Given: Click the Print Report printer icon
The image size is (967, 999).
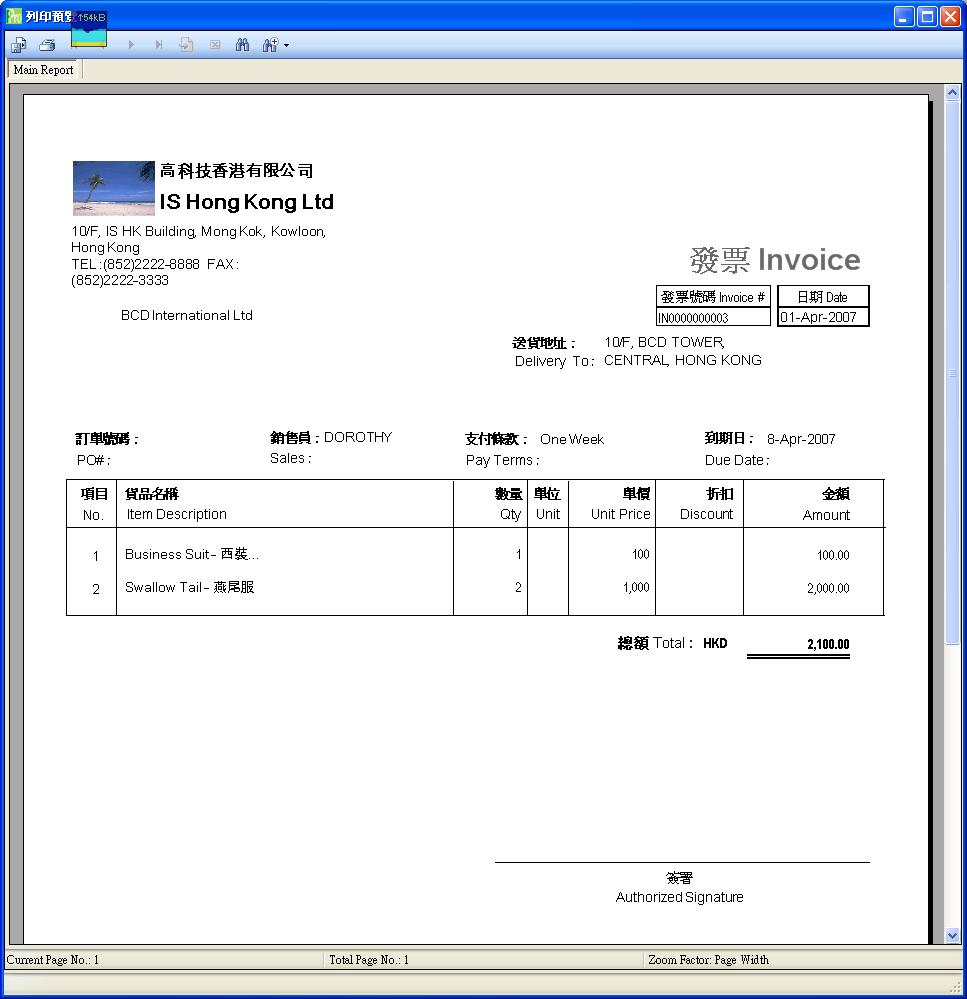Looking at the screenshot, I should [46, 45].
